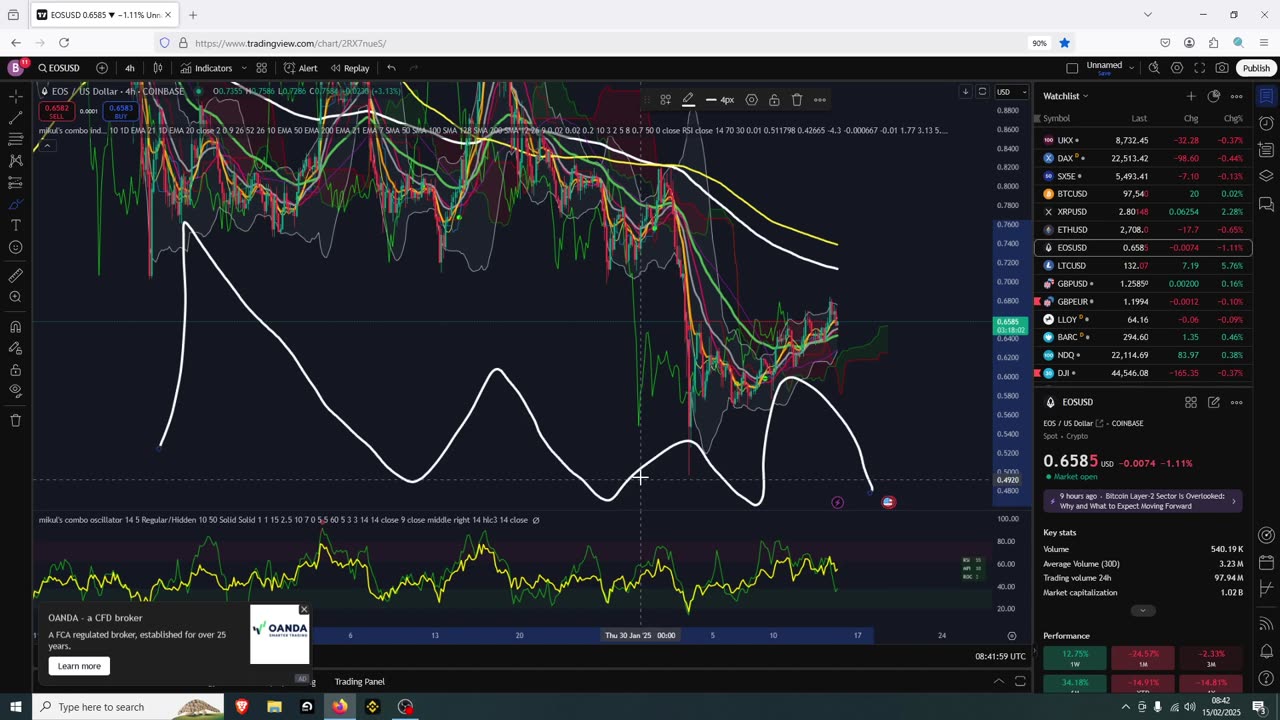Open the Bitcoin Layer-2 news headline
This screenshot has height=720, width=1280.
click(x=1143, y=501)
